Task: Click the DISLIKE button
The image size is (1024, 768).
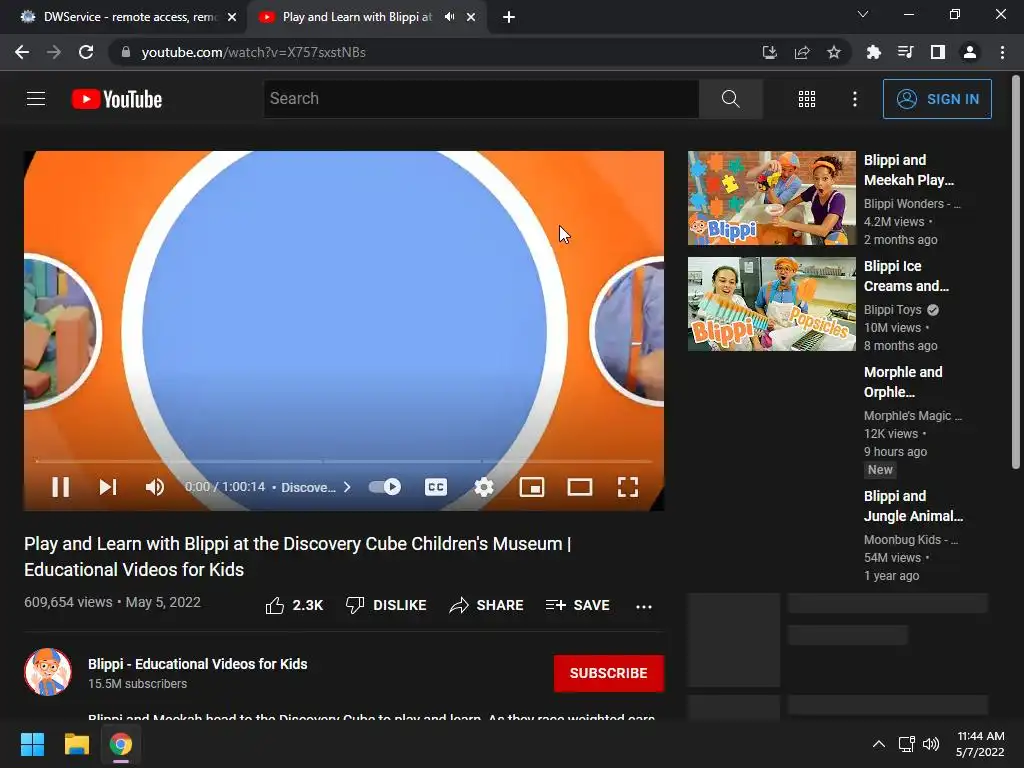Action: tap(386, 605)
